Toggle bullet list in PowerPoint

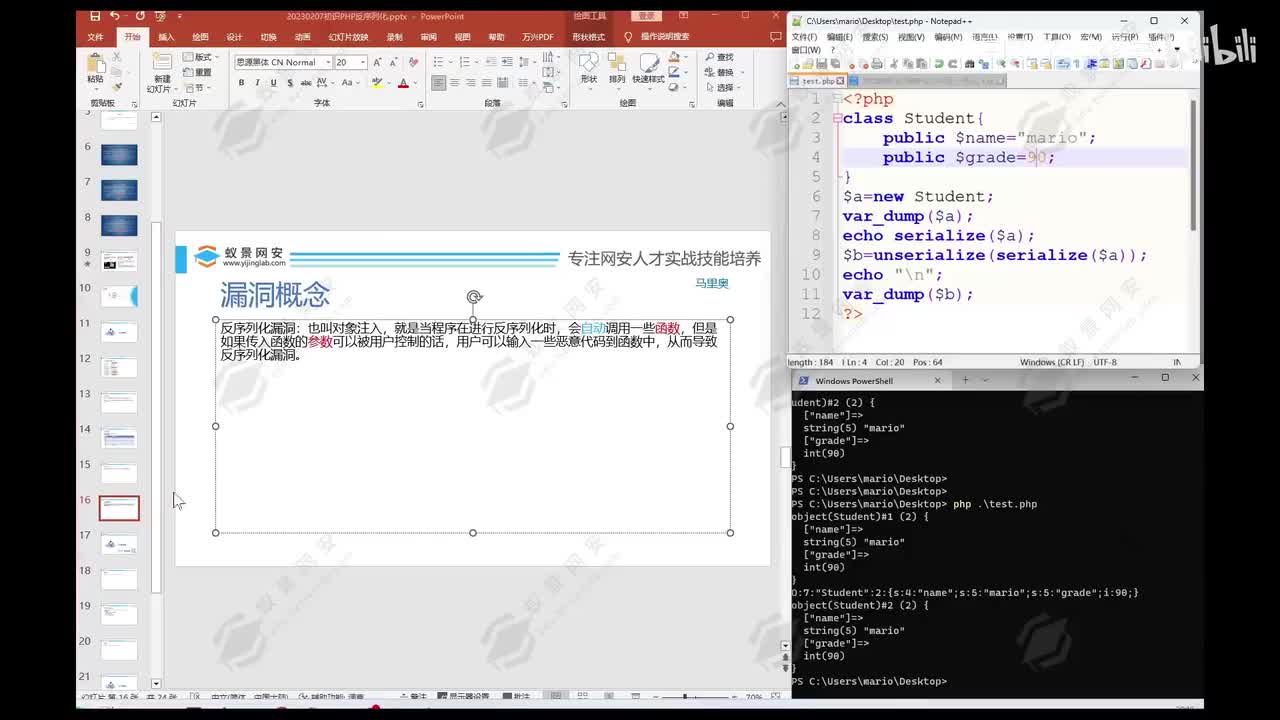click(440, 62)
